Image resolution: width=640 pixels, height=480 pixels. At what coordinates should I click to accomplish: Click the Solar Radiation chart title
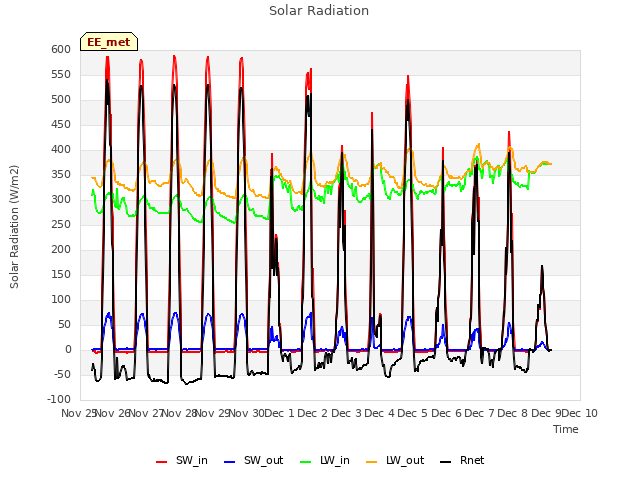(x=319, y=11)
